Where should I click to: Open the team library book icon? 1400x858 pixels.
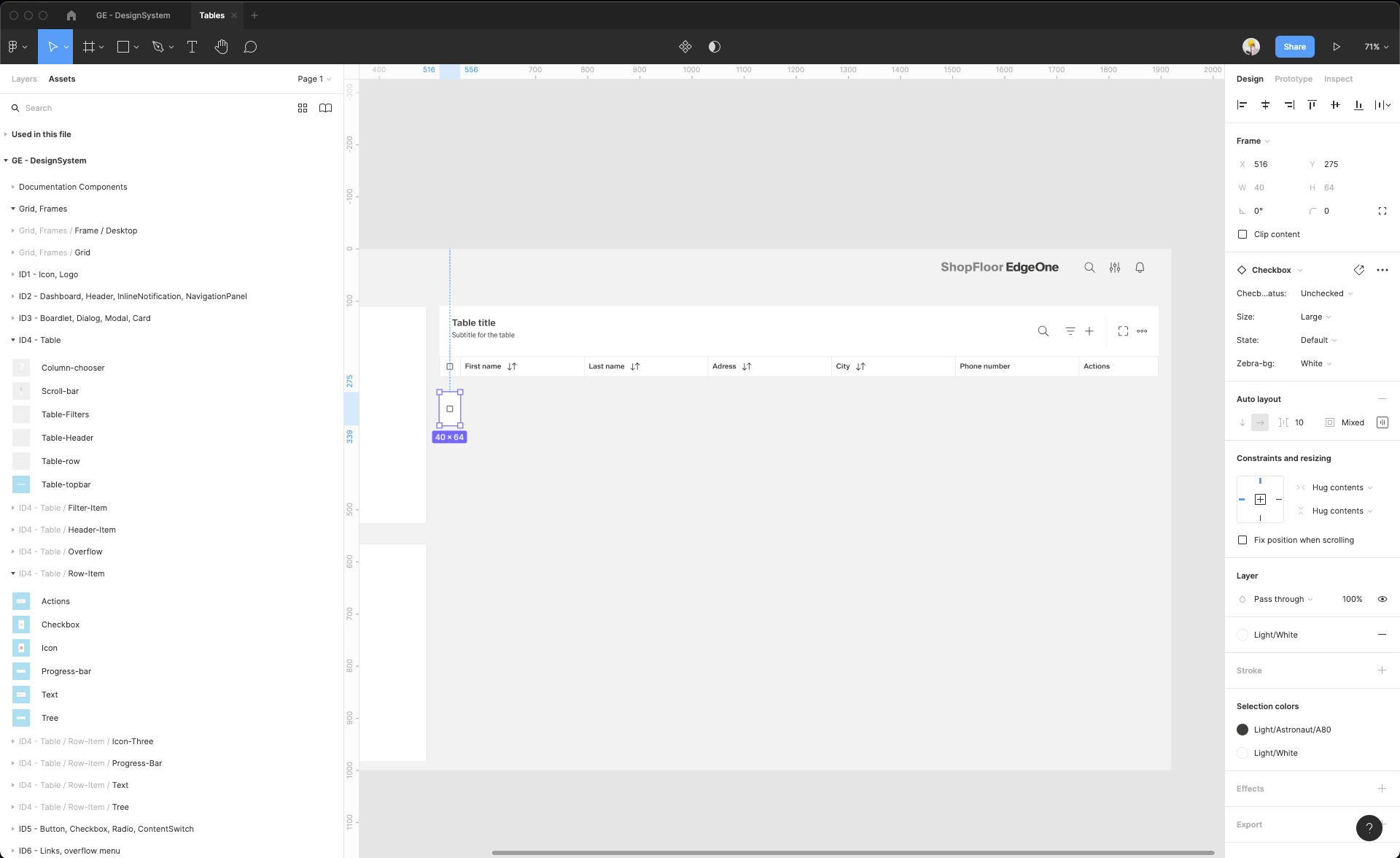point(325,108)
